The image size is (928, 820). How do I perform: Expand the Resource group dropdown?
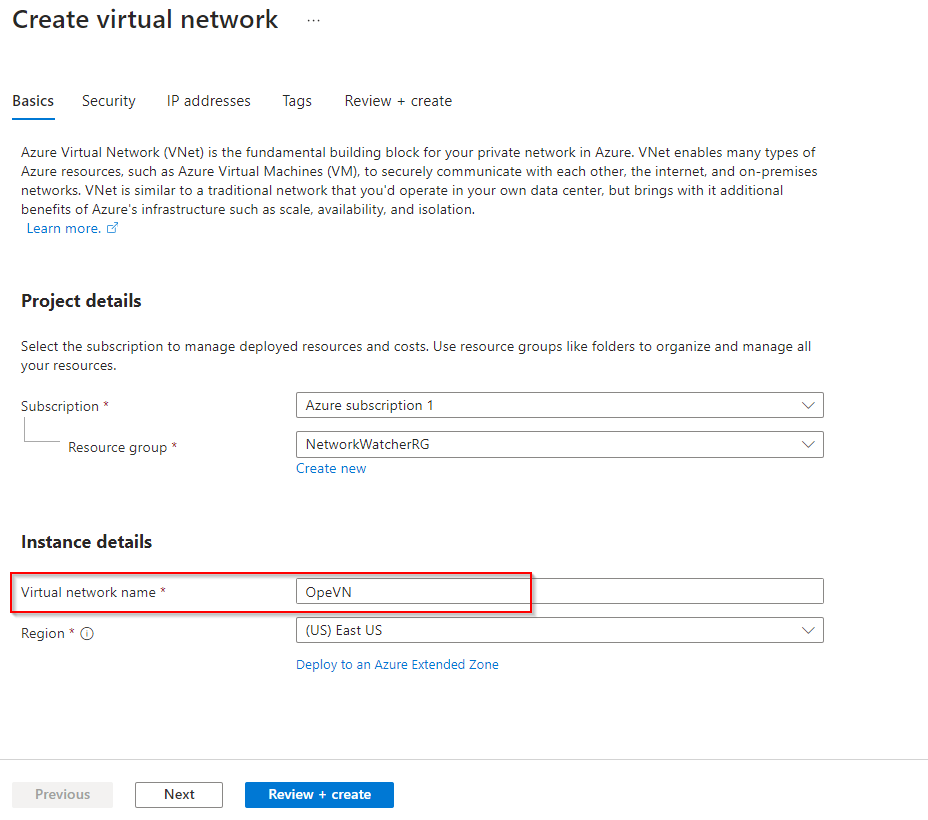click(x=808, y=444)
